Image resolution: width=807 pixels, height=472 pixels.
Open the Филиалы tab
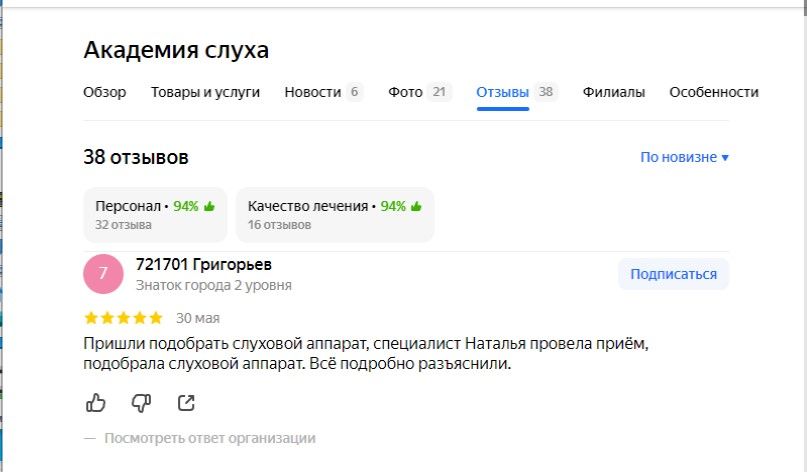pos(613,92)
